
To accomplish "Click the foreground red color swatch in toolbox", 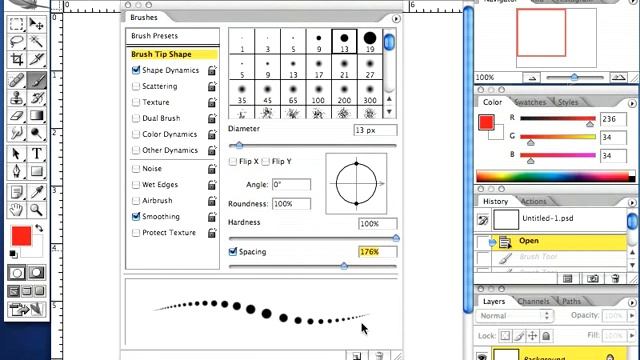I will tap(21, 236).
